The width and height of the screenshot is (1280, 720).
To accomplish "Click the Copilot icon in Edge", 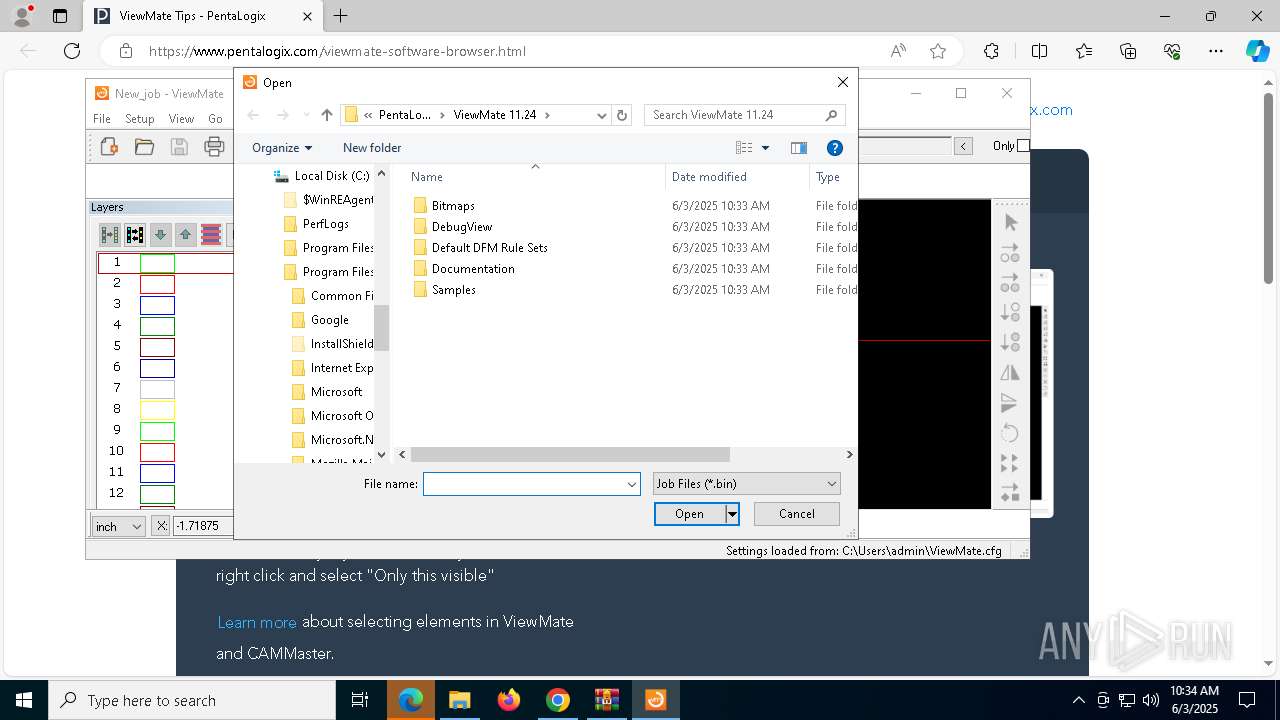I will tap(1257, 51).
